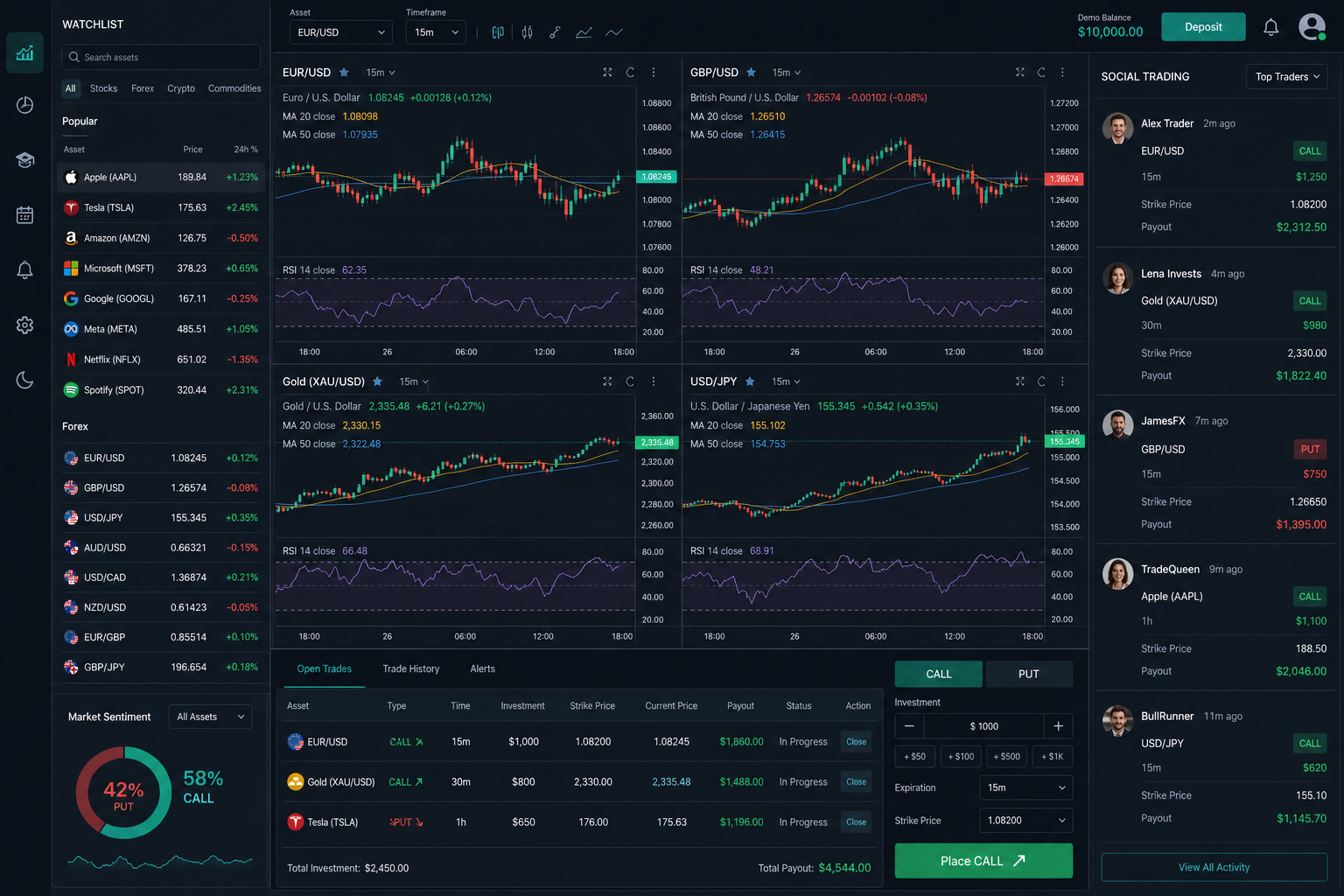Image resolution: width=1344 pixels, height=896 pixels.
Task: Toggle favorite star on GBP/USD chart
Action: pos(751,73)
